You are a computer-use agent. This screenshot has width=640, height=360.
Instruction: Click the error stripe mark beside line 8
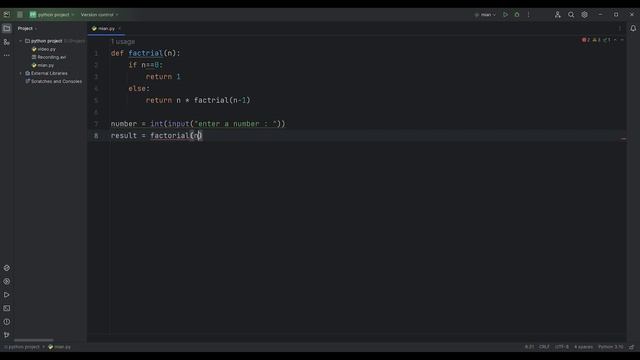coord(623,139)
